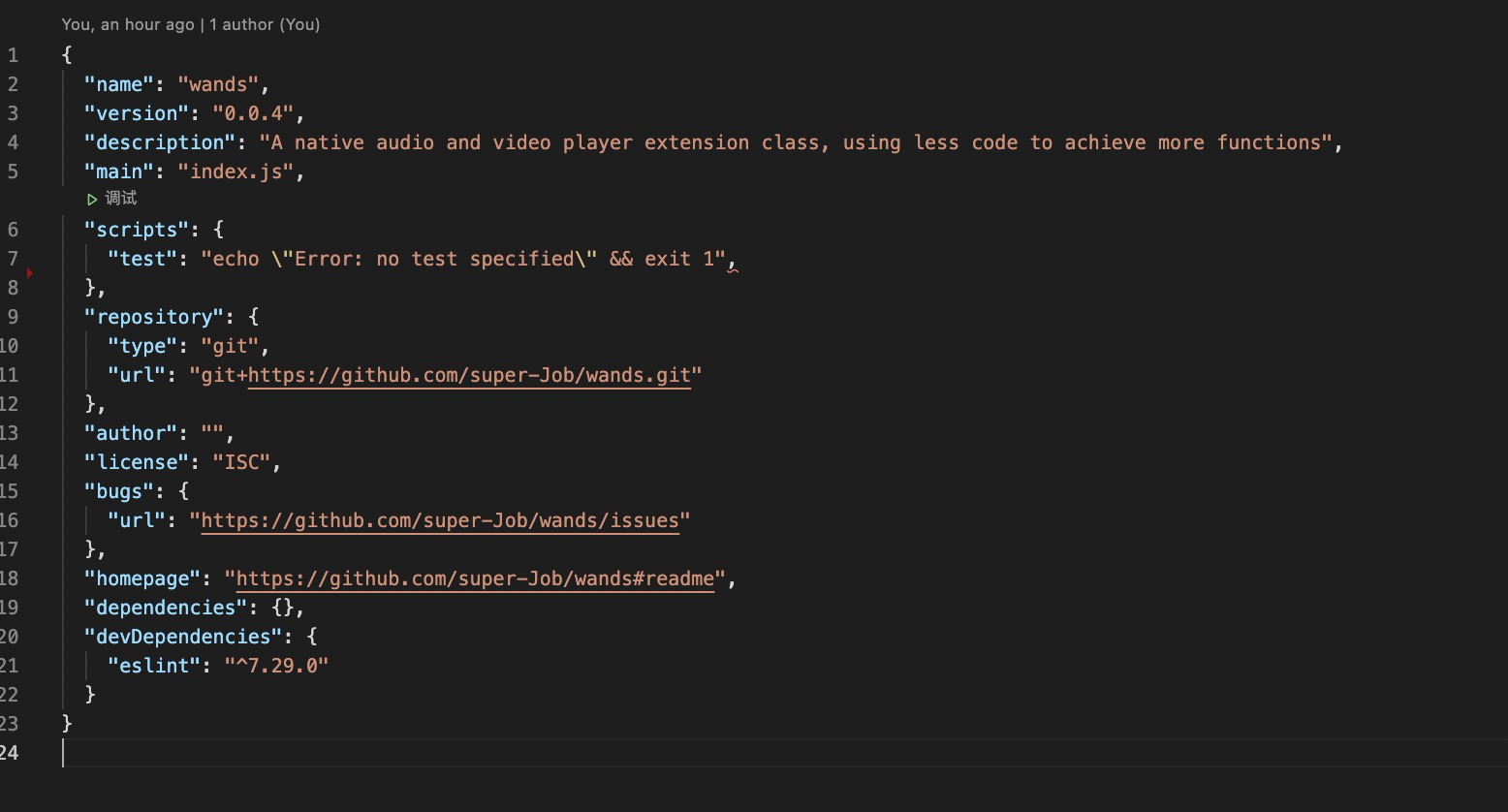Click the "ISC" license value
This screenshot has height=812, width=1508.
[x=241, y=462]
